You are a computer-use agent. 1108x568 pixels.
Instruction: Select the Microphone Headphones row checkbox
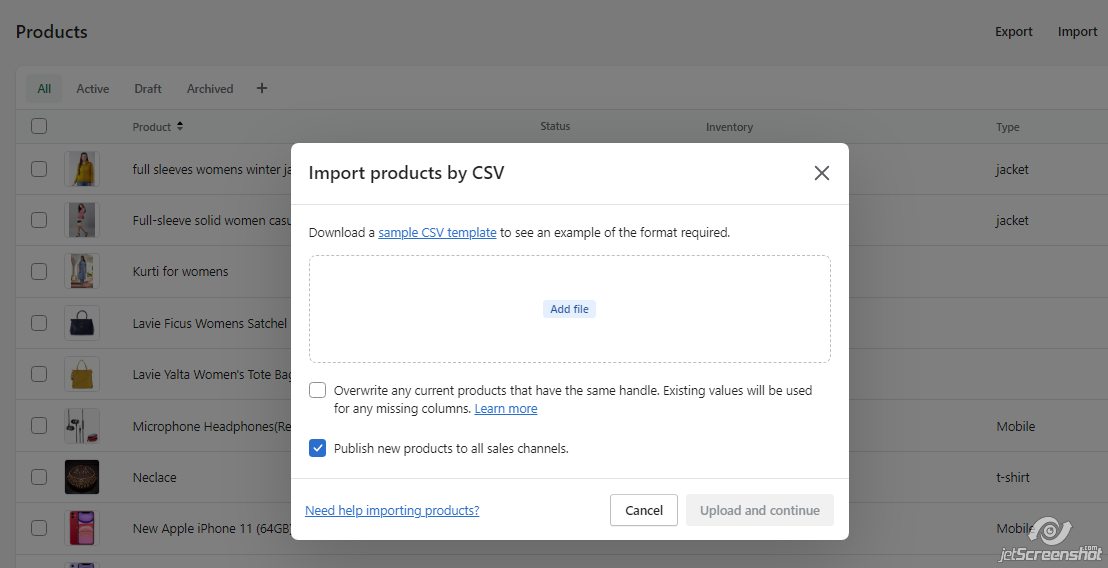coord(39,426)
